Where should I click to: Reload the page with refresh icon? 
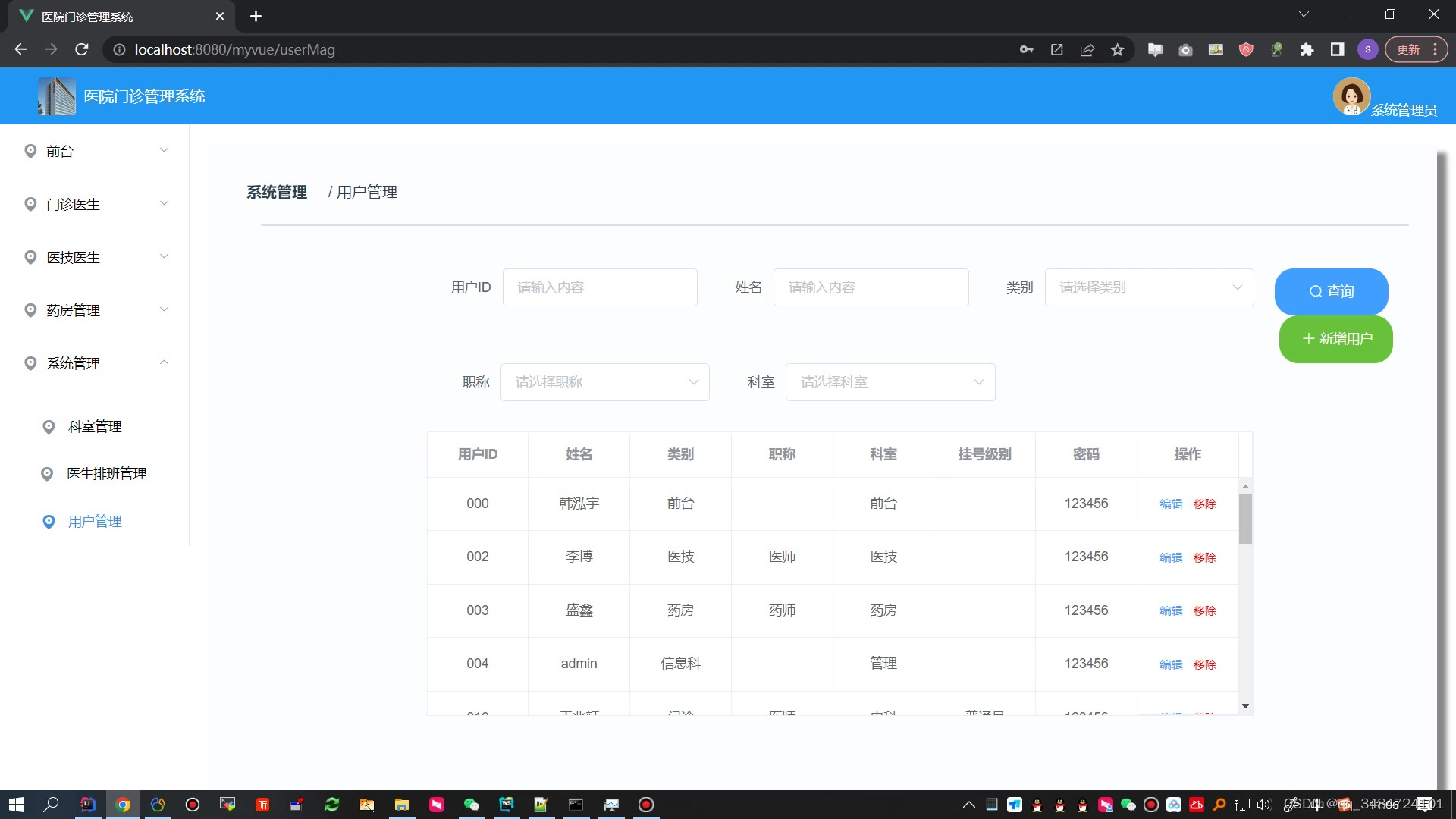point(82,50)
